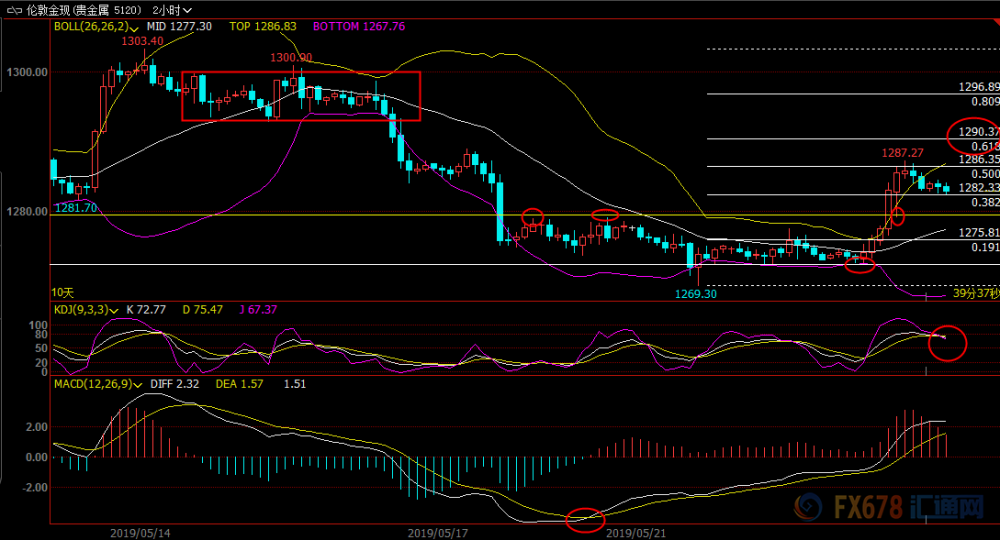Click the 2019/05/17 date on time axis
This screenshot has width=1000, height=540.
click(x=438, y=533)
